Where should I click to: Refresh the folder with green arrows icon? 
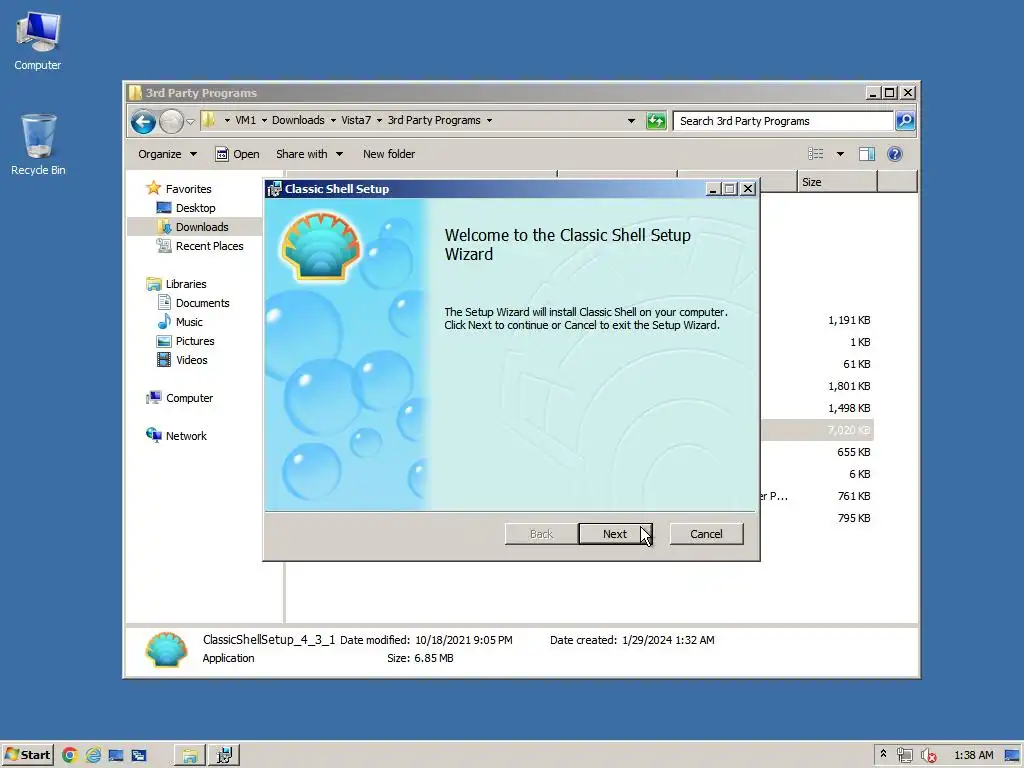(656, 121)
